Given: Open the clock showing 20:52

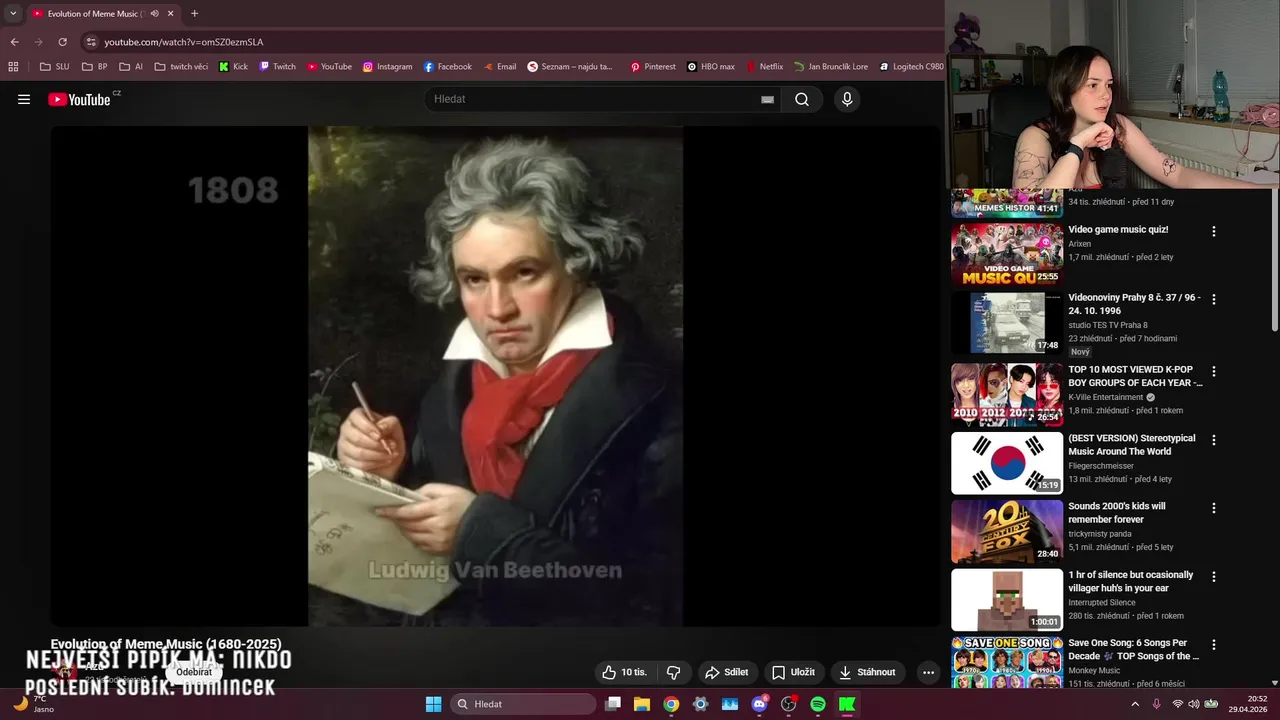Looking at the screenshot, I should click(x=1249, y=704).
